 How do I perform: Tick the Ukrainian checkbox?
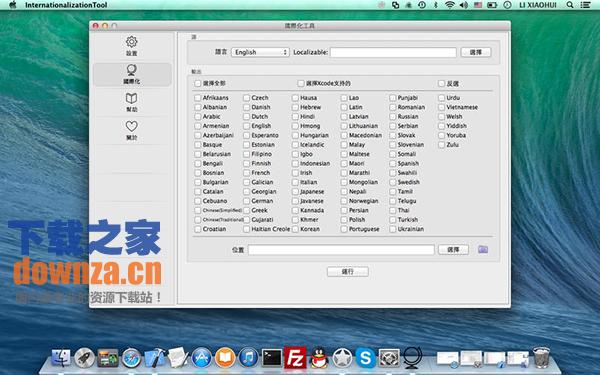pos(392,229)
